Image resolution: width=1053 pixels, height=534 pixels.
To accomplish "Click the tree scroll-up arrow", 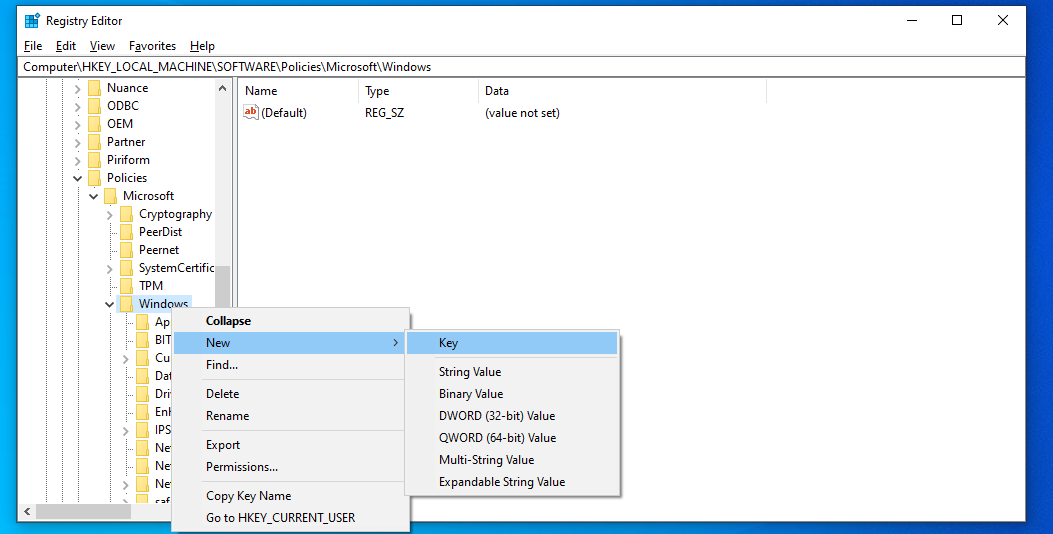I will point(222,88).
